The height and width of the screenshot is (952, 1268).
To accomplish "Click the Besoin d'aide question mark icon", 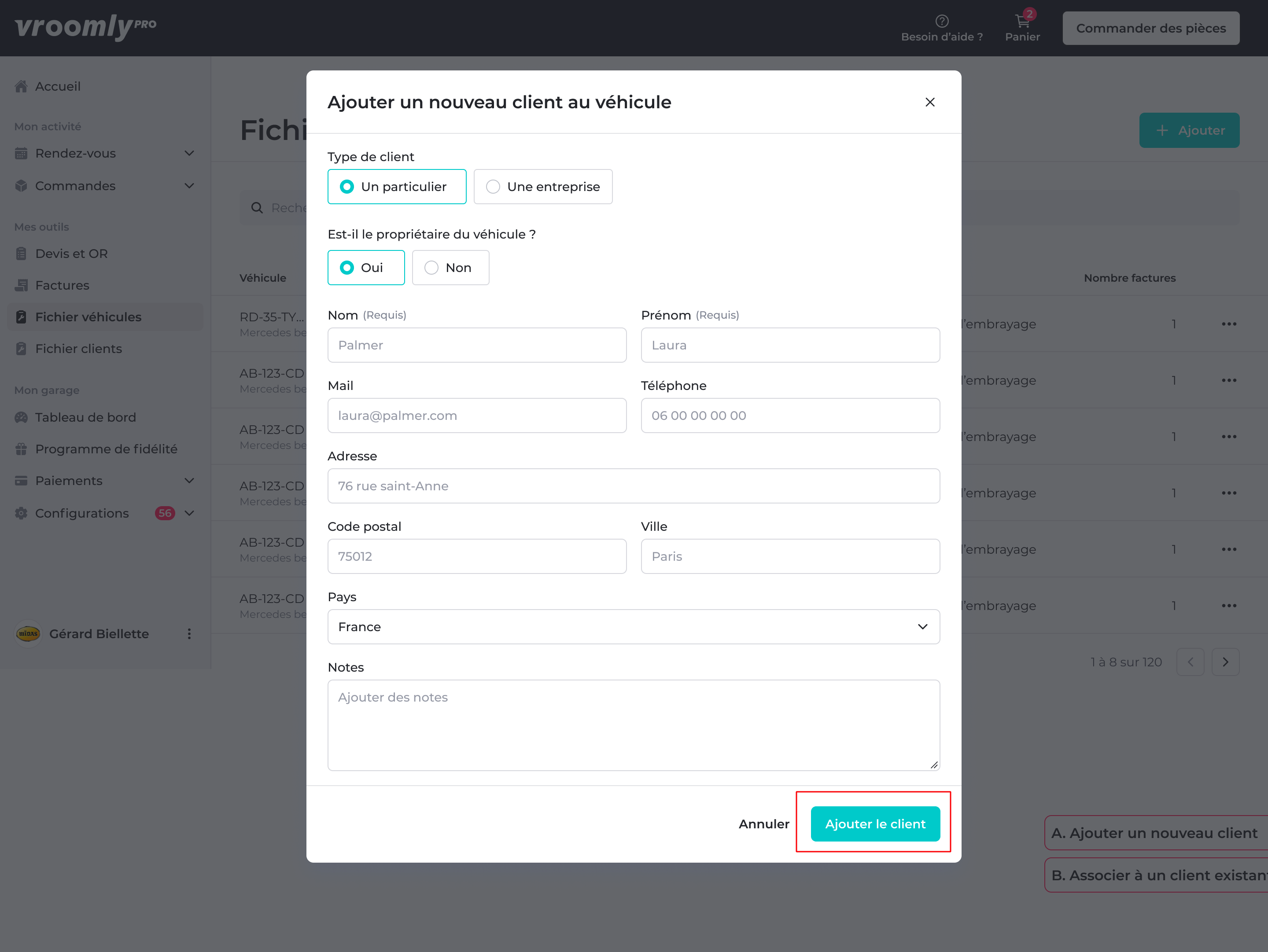I will pyautogui.click(x=941, y=21).
